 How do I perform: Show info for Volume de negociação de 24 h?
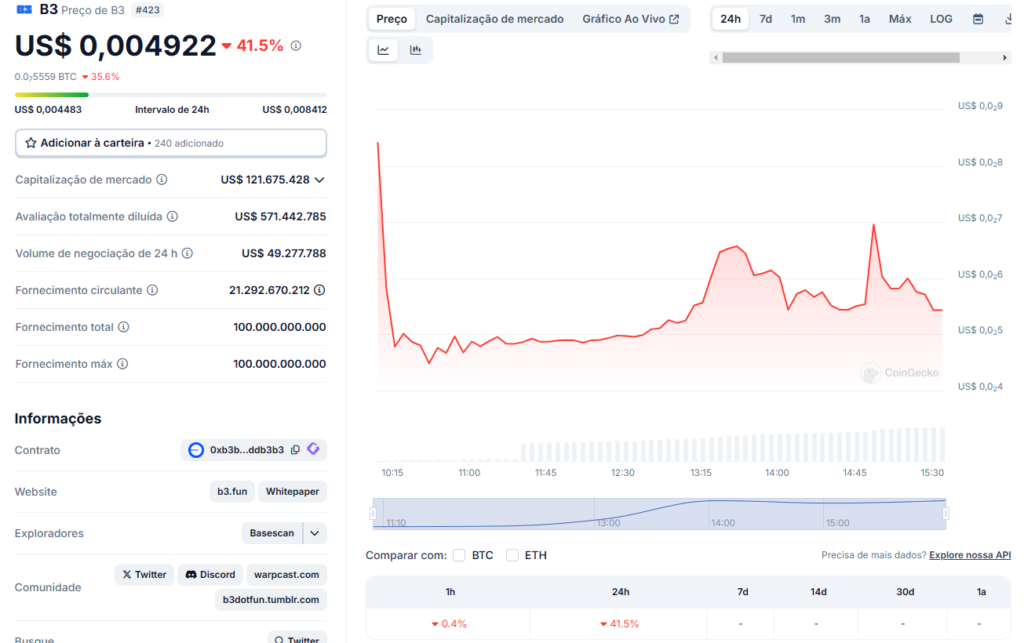point(187,253)
